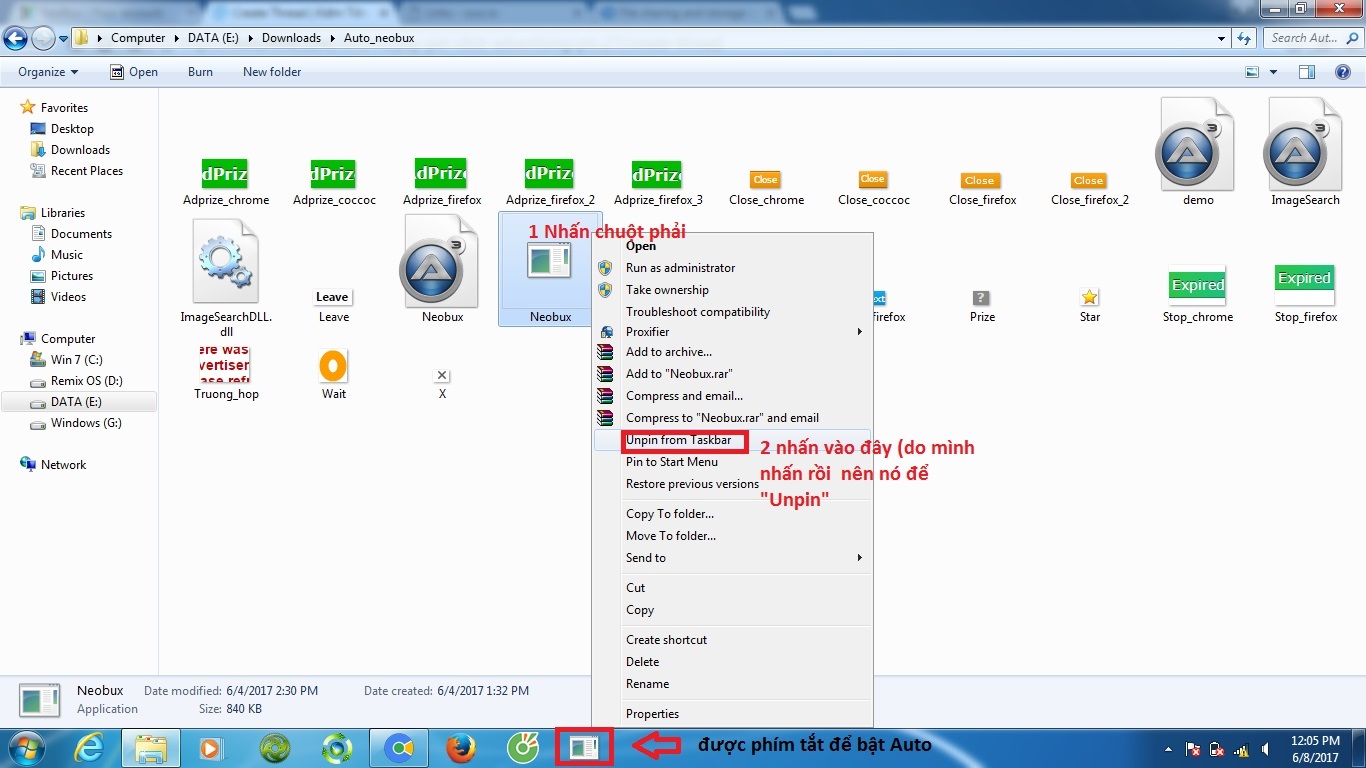Open the Windows Start button
Screen dimensions: 1366x768
pos(26,748)
